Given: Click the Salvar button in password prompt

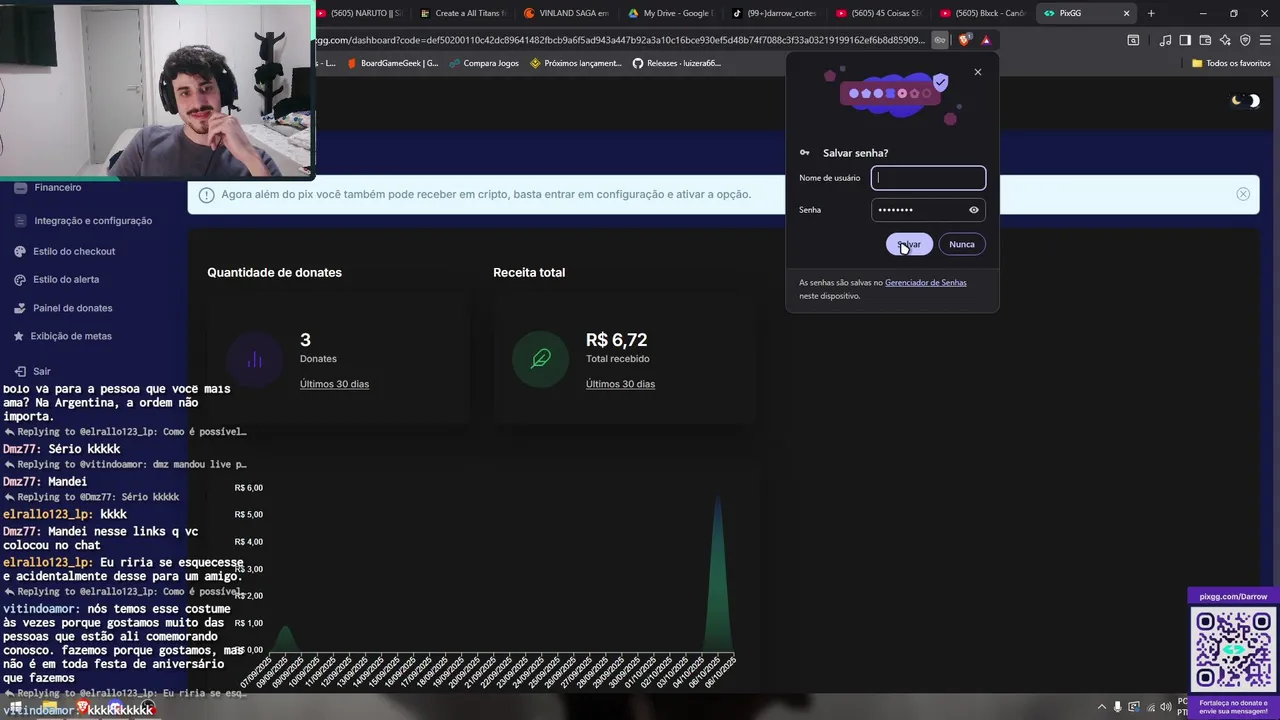Looking at the screenshot, I should point(909,244).
